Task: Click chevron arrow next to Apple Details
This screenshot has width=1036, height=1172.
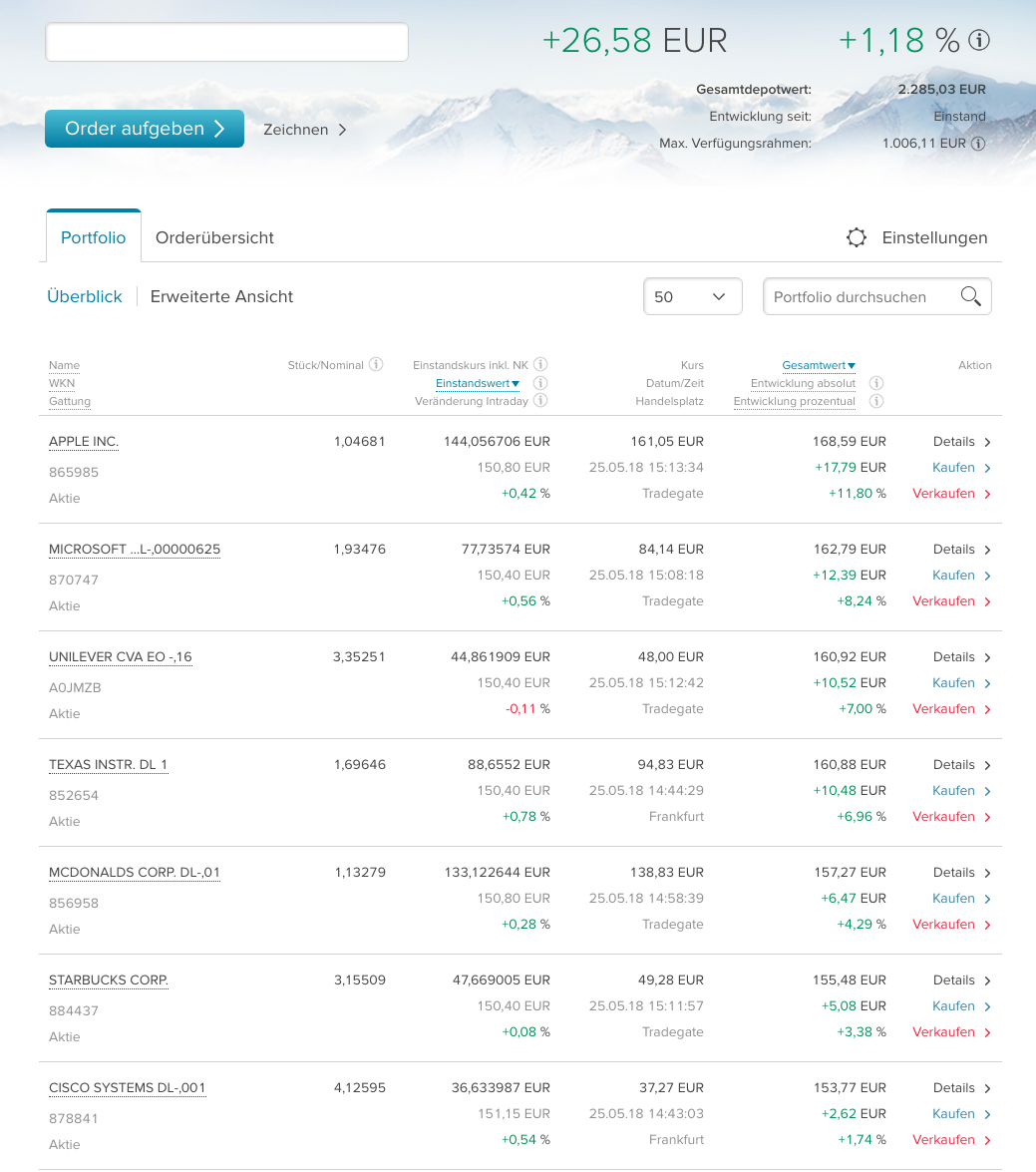Action: point(987,443)
